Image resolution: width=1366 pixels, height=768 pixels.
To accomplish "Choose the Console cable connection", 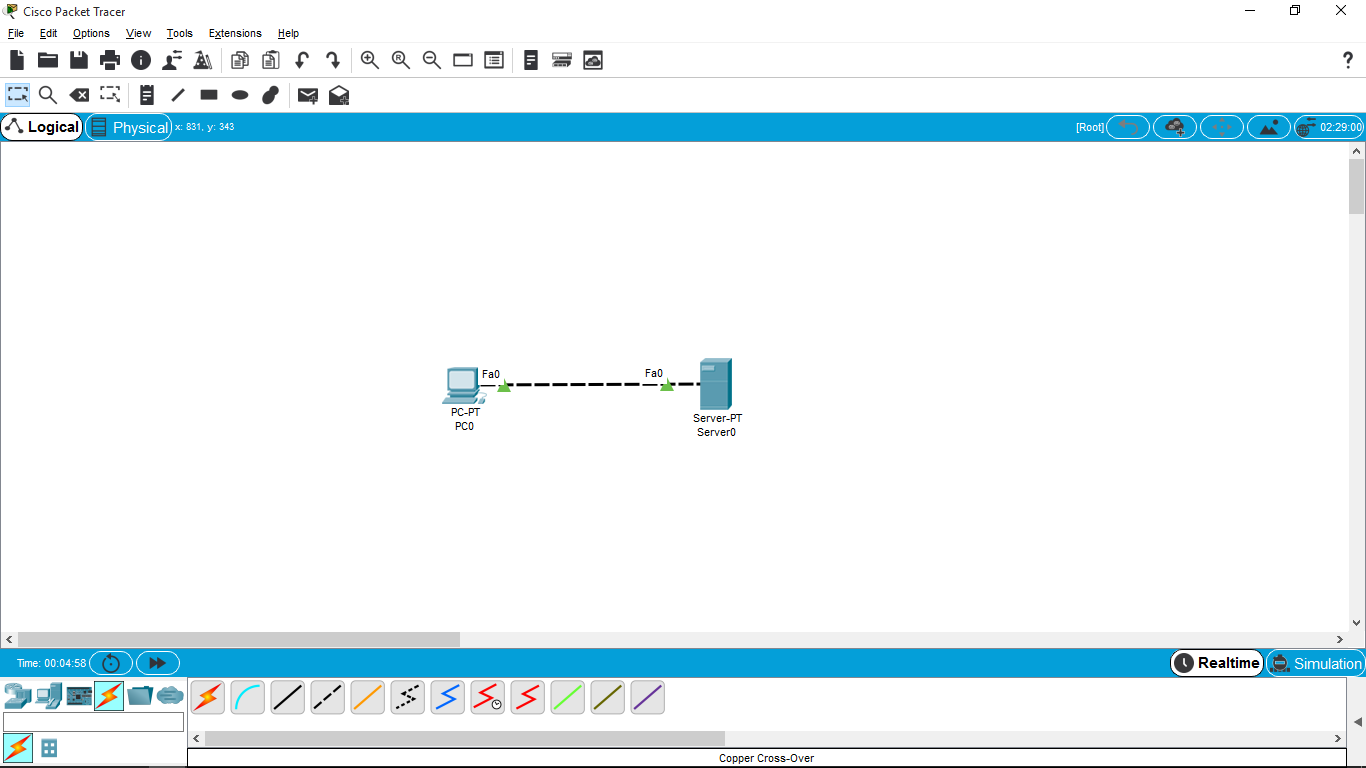I will (247, 697).
